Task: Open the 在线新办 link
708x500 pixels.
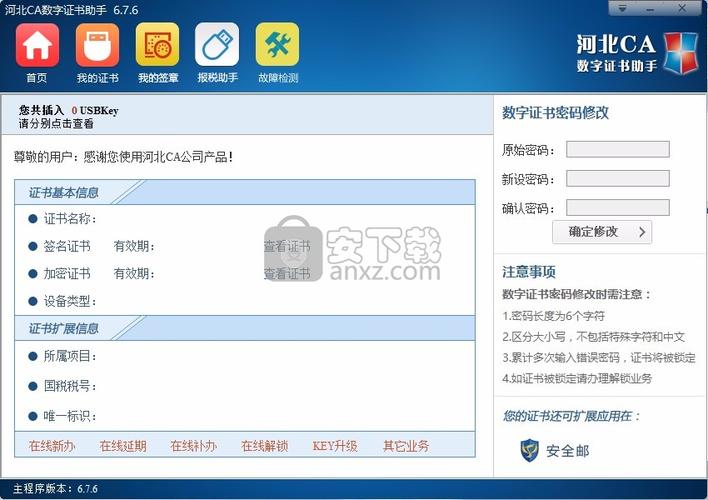Action: coord(52,446)
